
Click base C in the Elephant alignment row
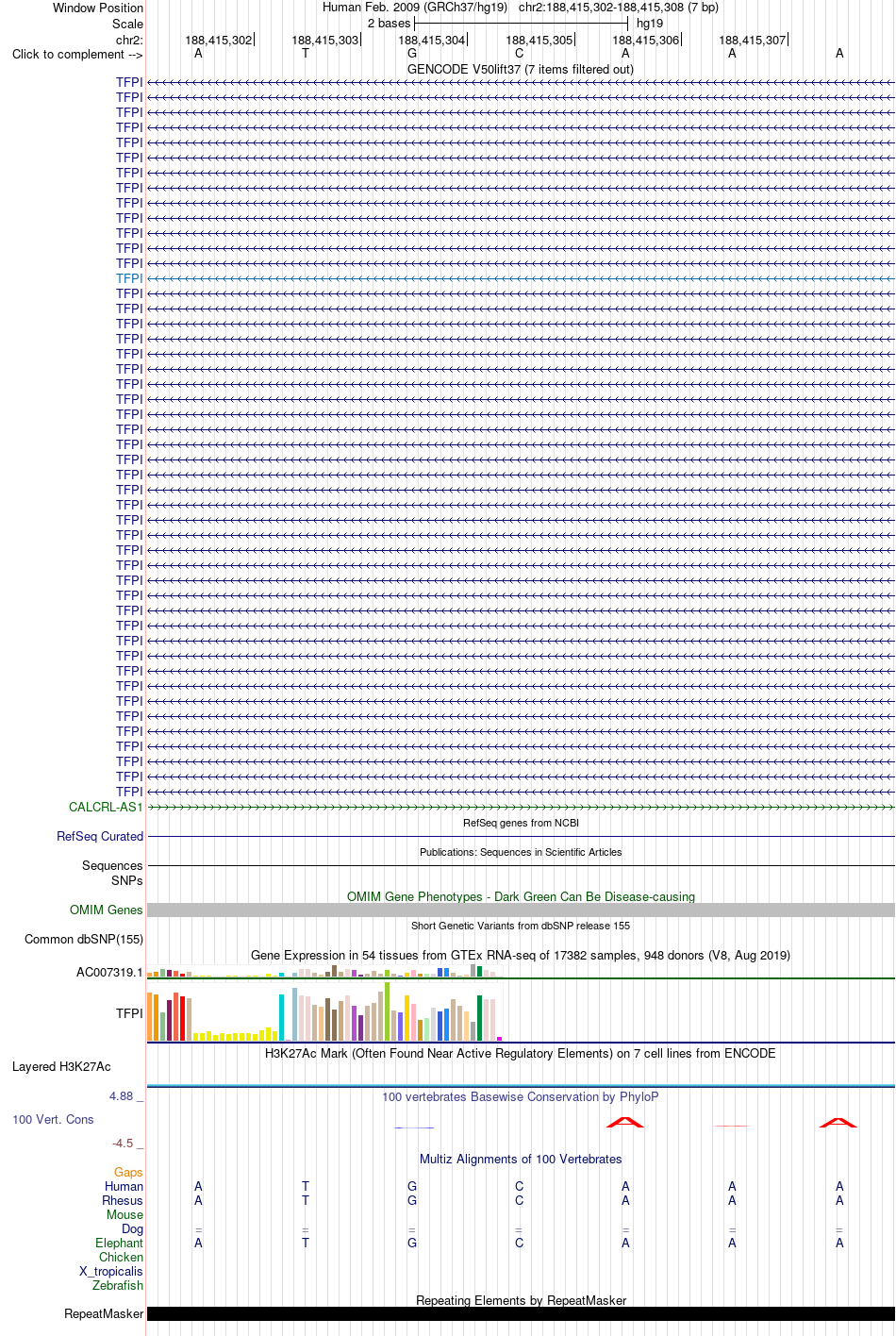coord(519,1243)
